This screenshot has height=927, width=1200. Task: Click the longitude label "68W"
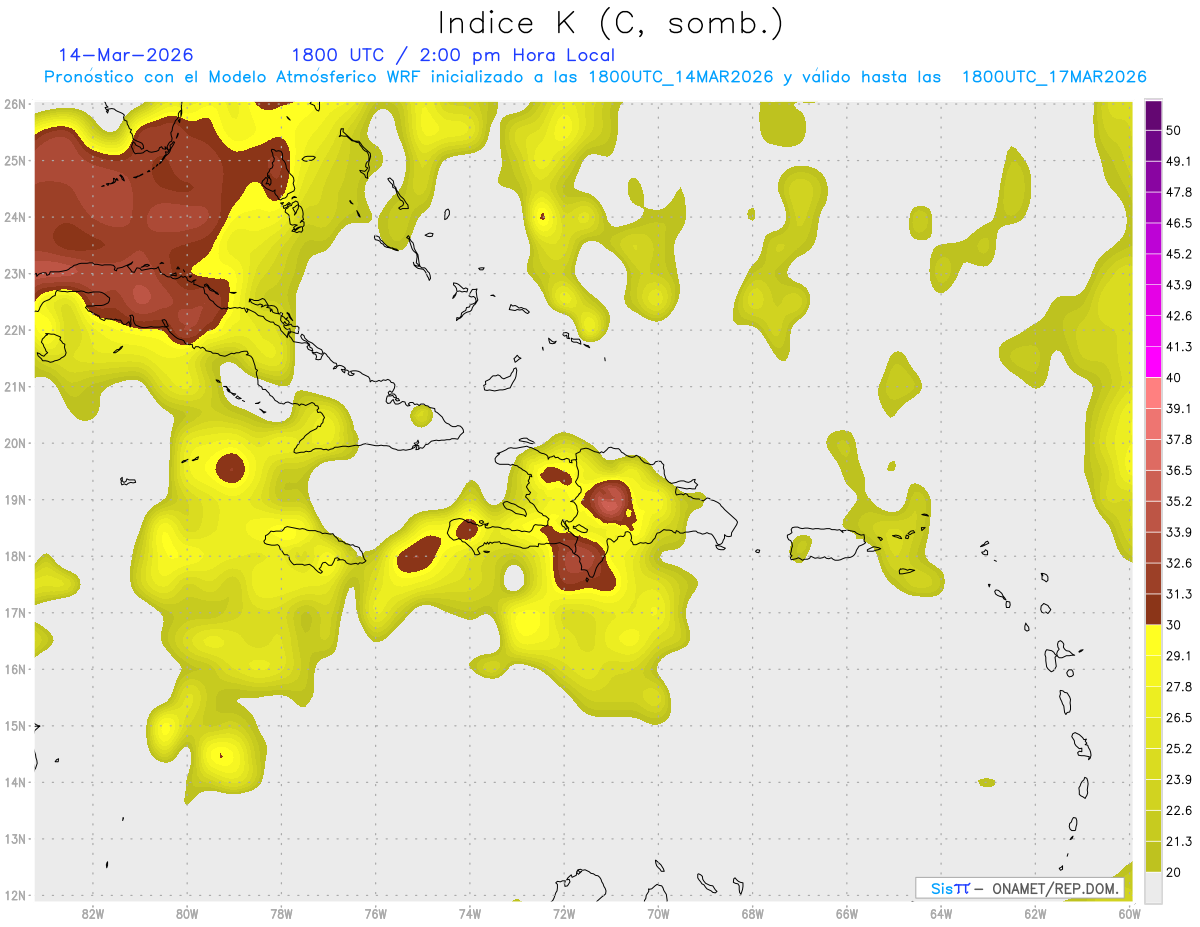point(752,913)
